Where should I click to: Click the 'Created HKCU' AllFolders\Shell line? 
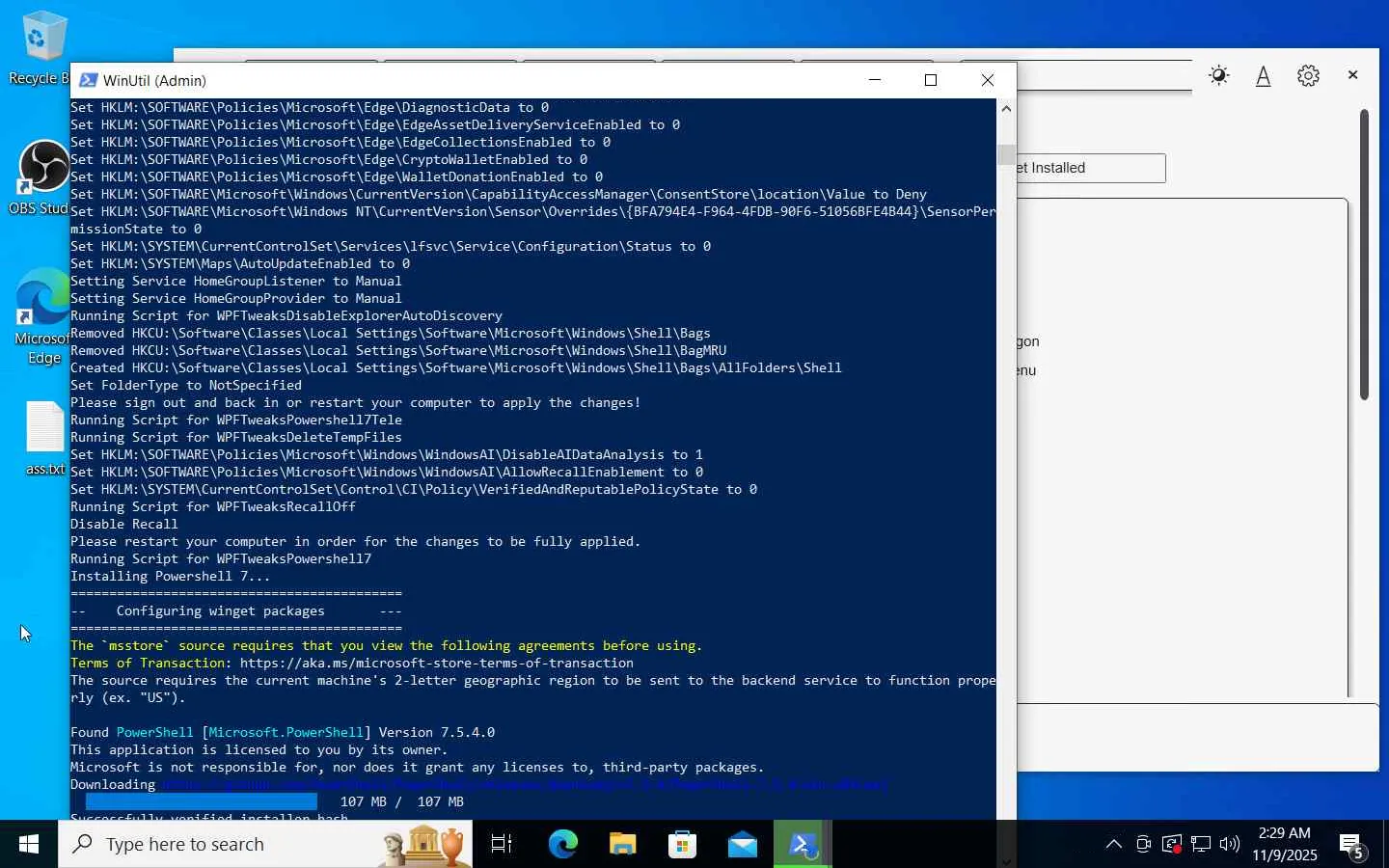tap(456, 367)
